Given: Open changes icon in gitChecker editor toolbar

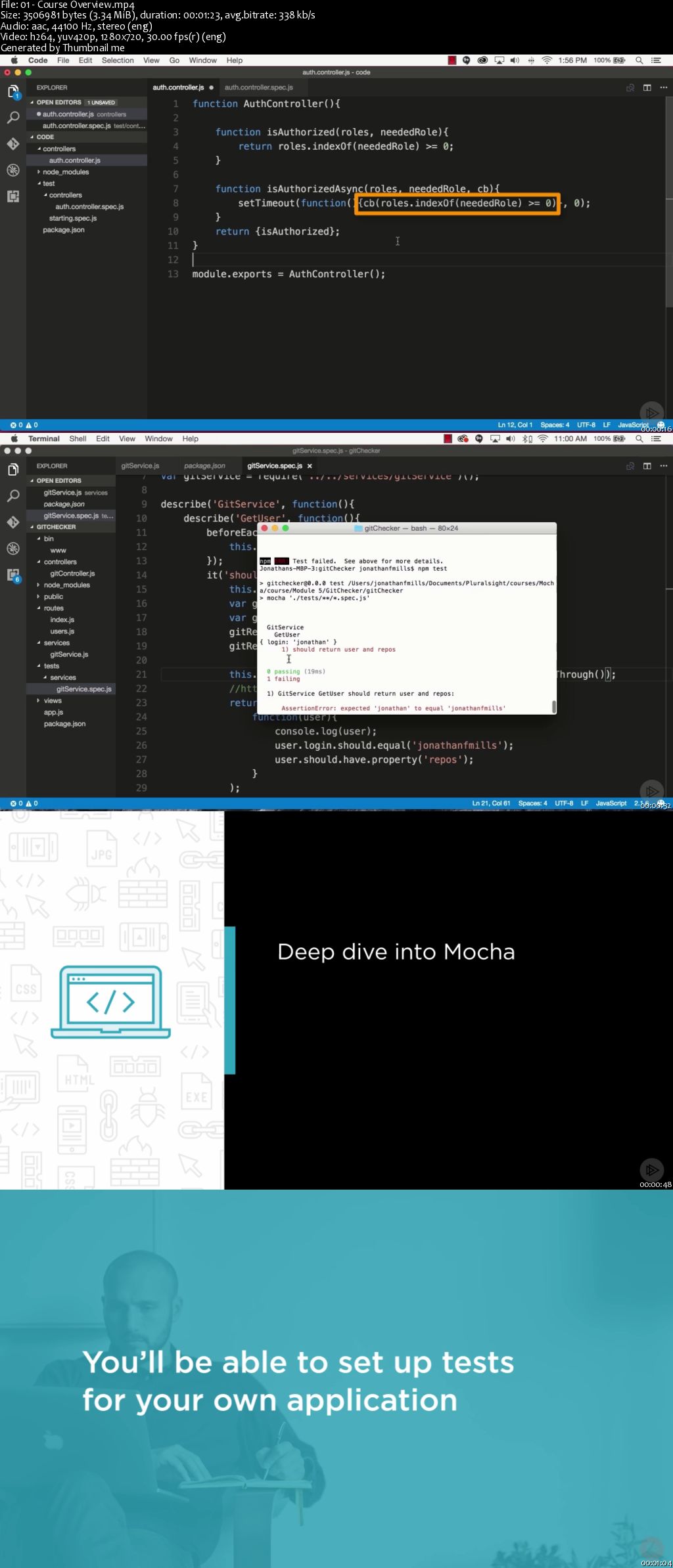Looking at the screenshot, I should (630, 466).
